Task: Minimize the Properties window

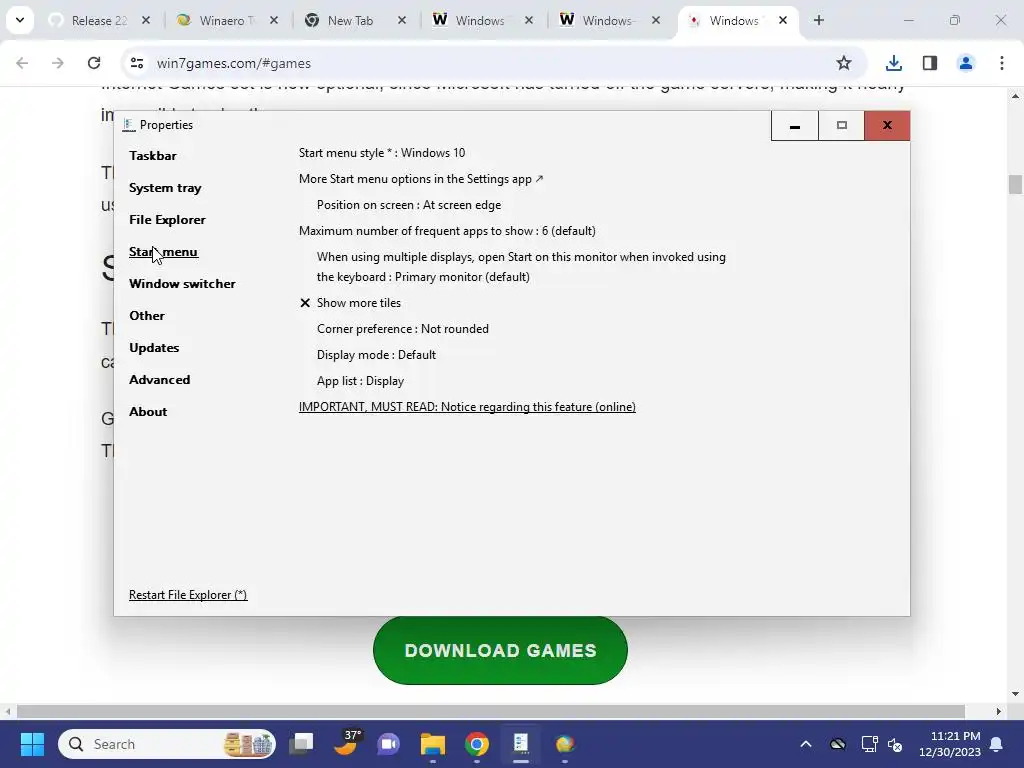Action: point(795,125)
